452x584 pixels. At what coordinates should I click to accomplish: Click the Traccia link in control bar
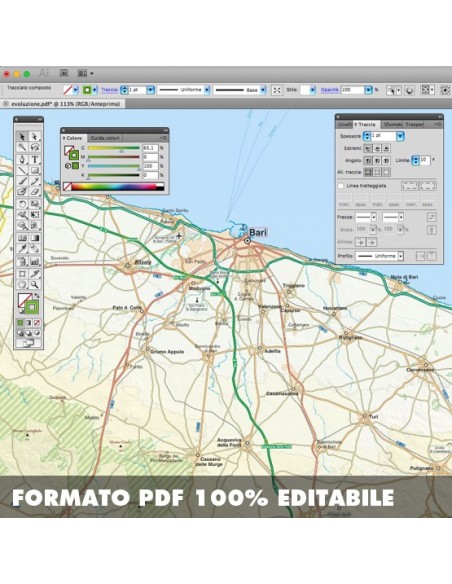tap(109, 90)
